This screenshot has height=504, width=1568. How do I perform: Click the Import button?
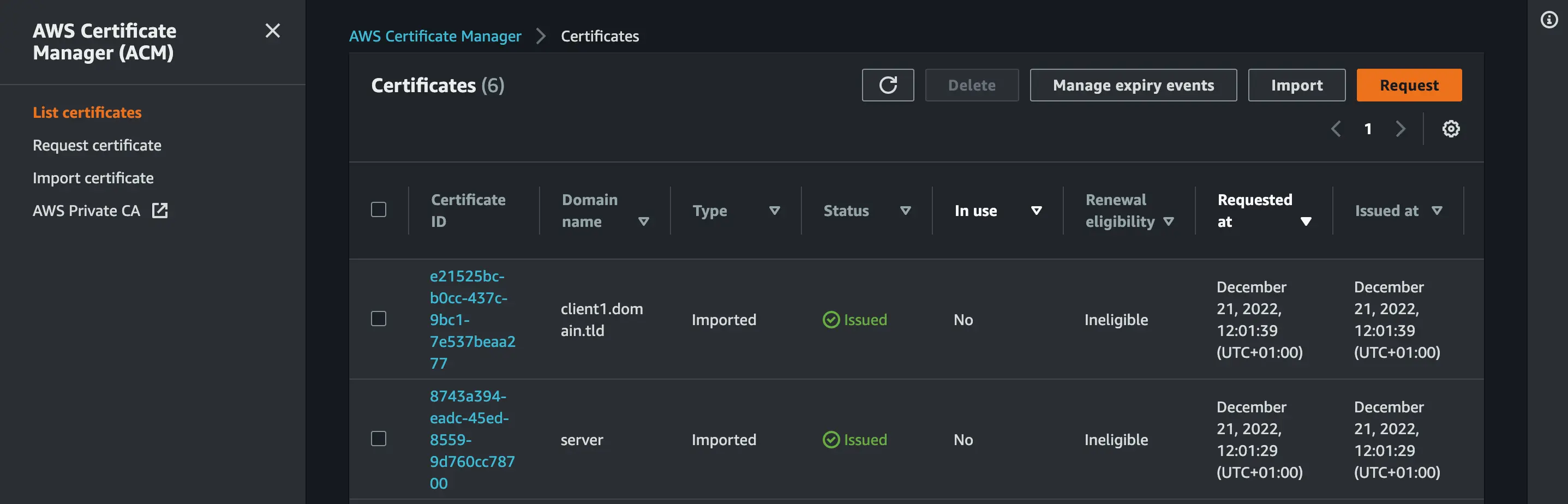[1296, 85]
